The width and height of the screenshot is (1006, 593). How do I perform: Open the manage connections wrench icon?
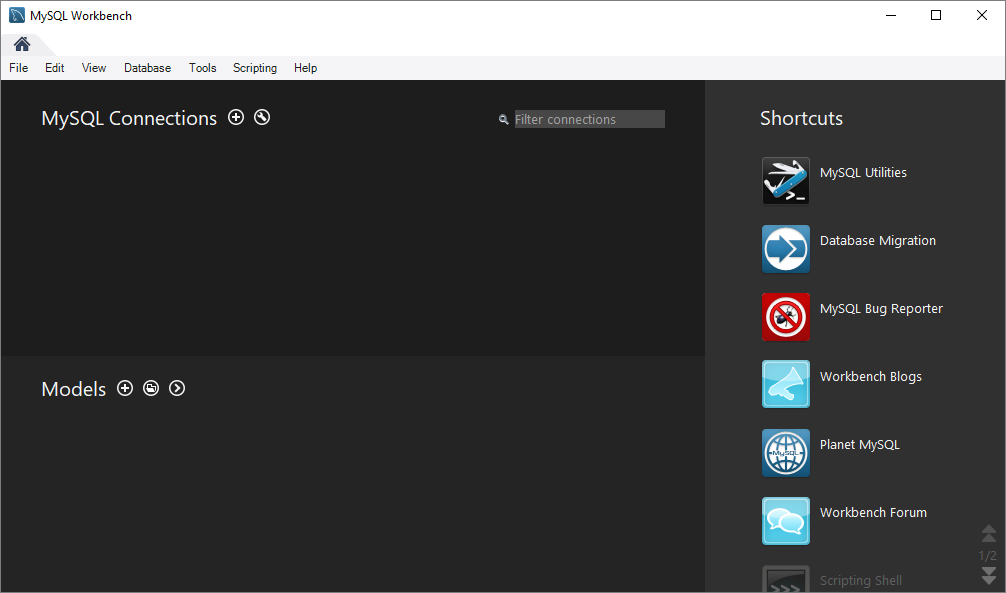[262, 117]
